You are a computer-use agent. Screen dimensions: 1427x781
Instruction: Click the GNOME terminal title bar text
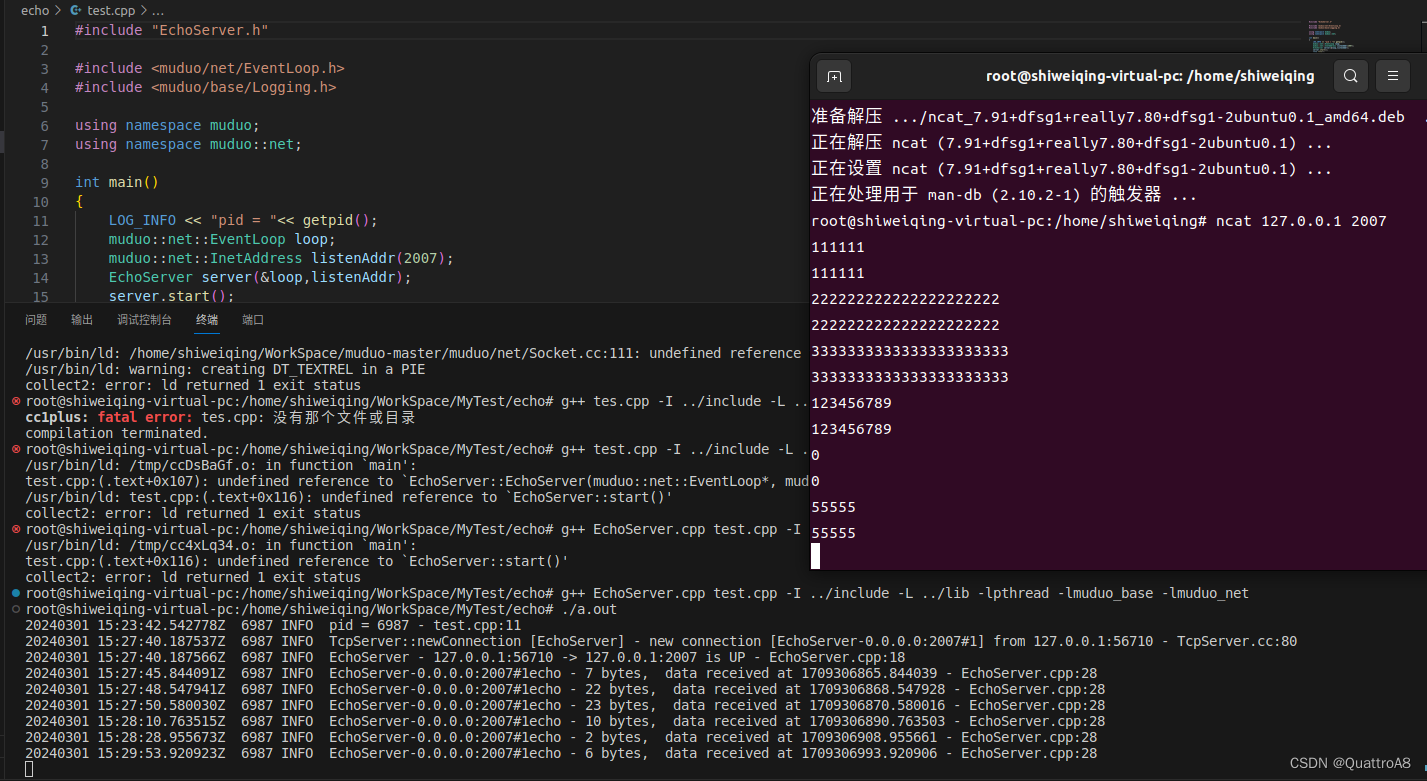point(1150,76)
